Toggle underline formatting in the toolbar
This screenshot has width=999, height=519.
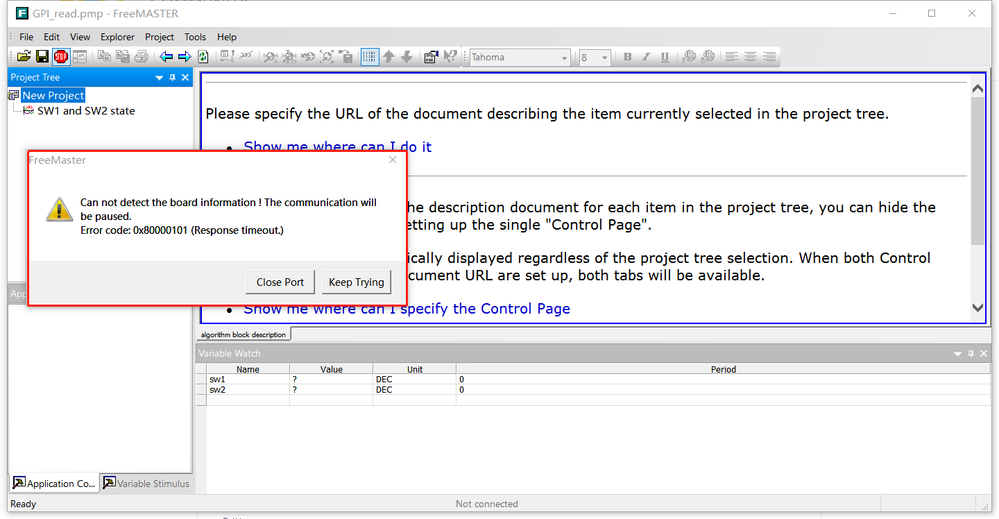(x=665, y=57)
